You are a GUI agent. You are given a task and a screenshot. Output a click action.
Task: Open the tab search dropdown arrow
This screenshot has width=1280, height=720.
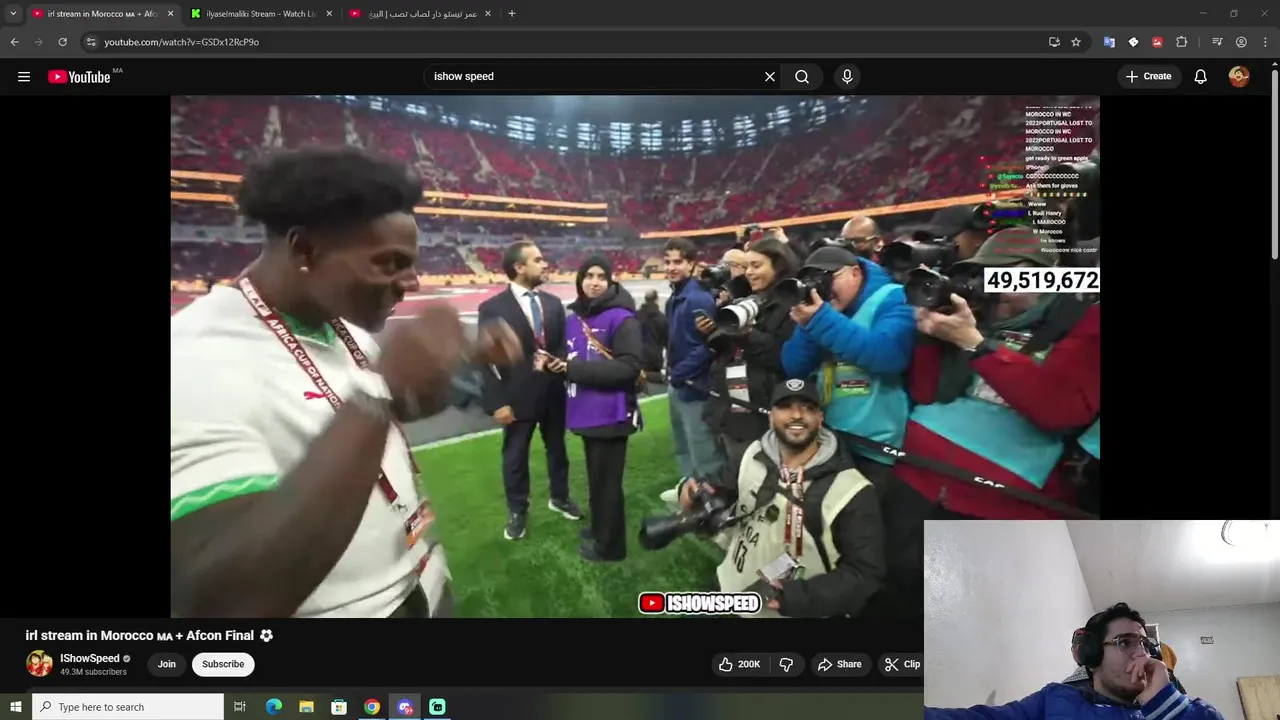(x=13, y=14)
